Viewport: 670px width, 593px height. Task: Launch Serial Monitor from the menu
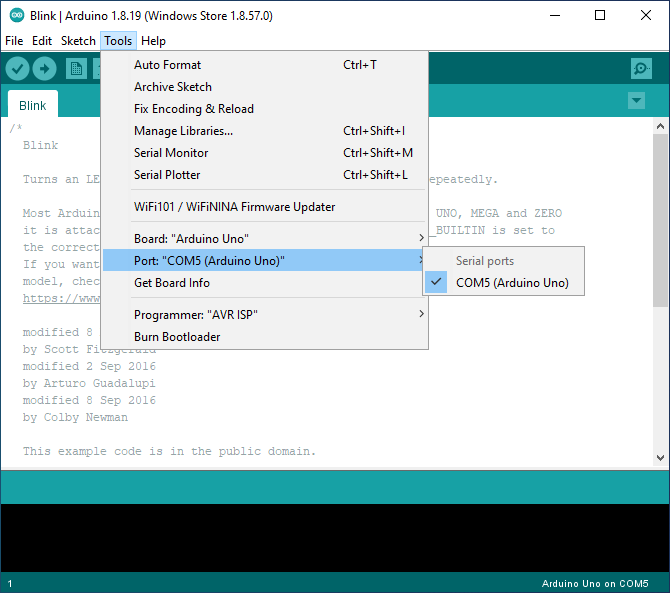click(265, 153)
